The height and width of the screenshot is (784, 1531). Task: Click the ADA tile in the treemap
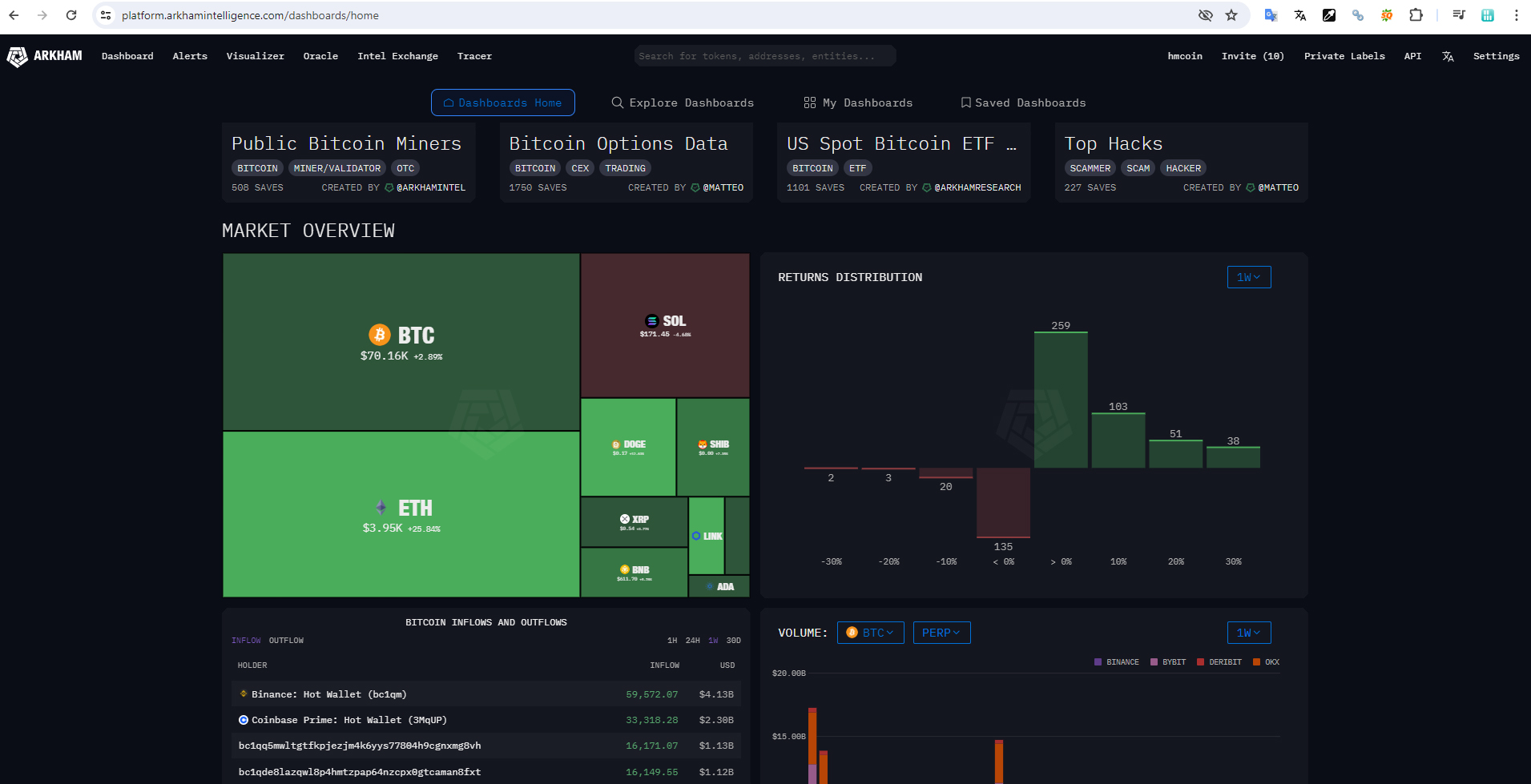(x=719, y=586)
